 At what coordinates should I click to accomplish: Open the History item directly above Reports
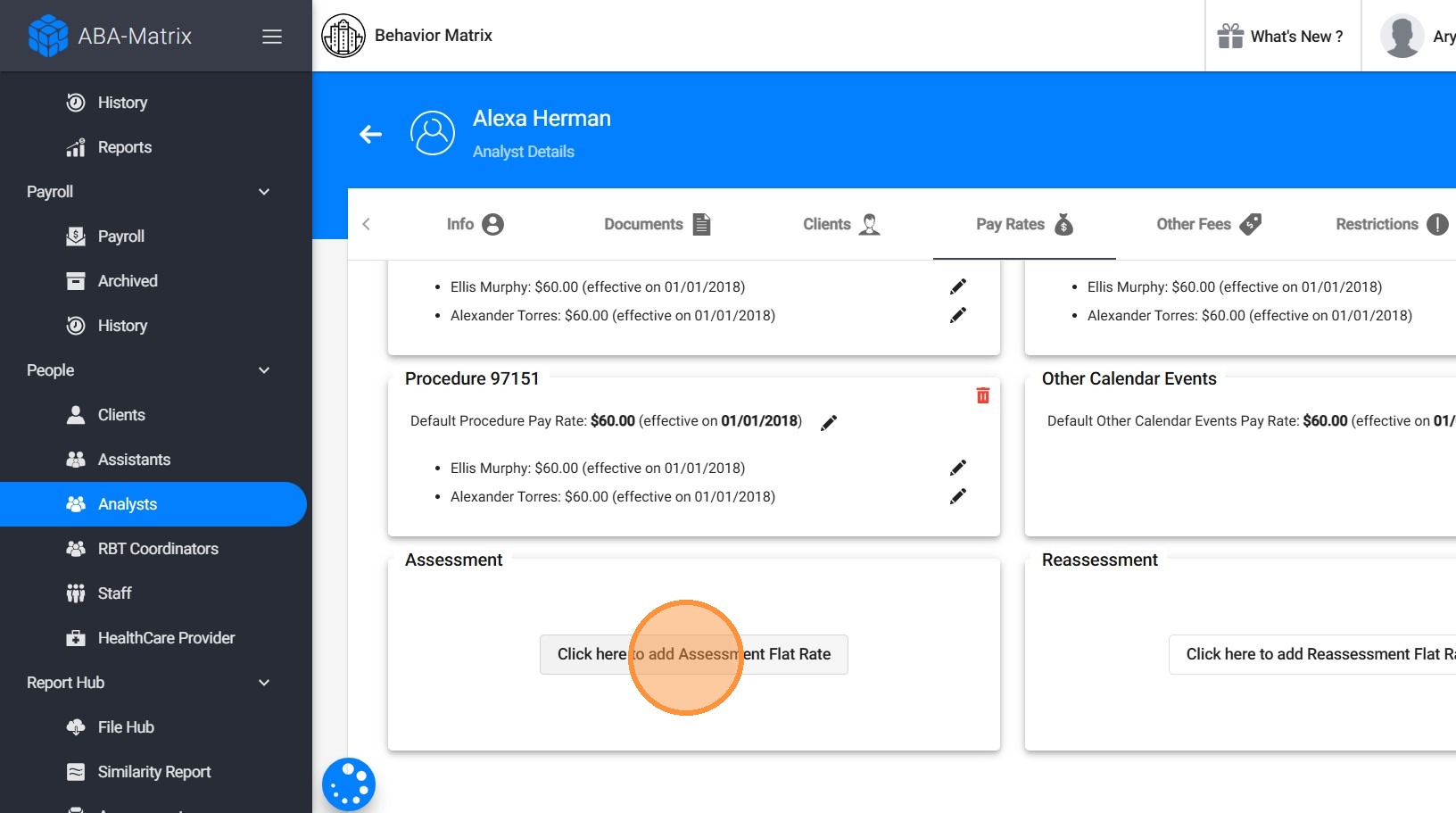[122, 103]
